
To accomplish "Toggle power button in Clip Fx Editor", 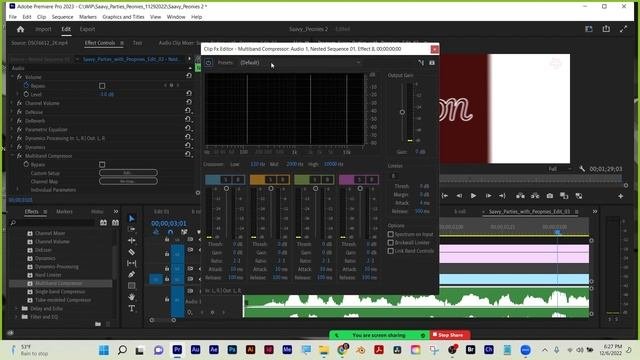I will pos(209,62).
